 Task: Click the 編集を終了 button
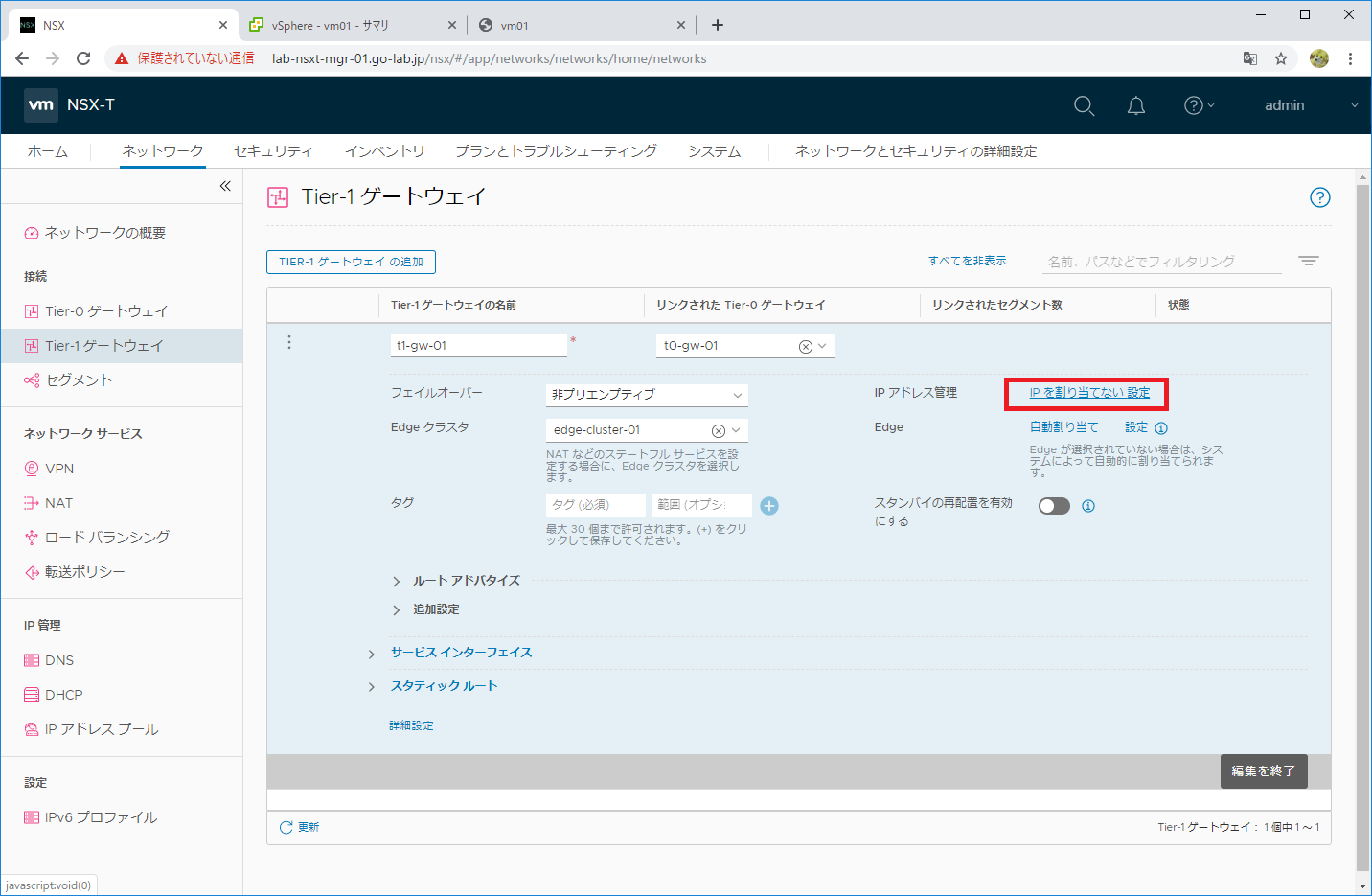(x=1263, y=770)
